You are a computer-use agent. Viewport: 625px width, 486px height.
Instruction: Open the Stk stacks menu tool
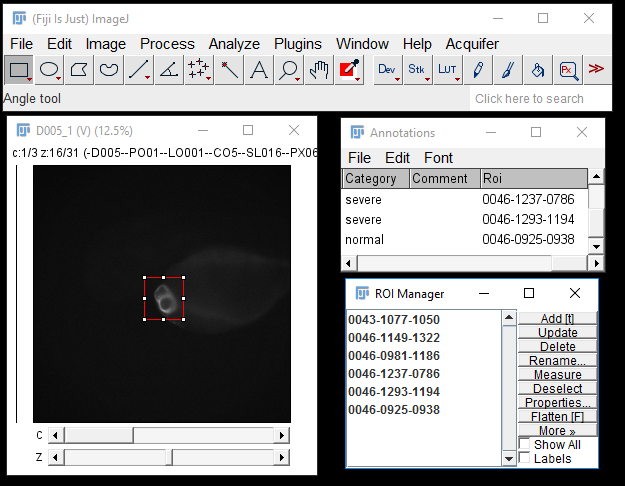click(x=417, y=70)
